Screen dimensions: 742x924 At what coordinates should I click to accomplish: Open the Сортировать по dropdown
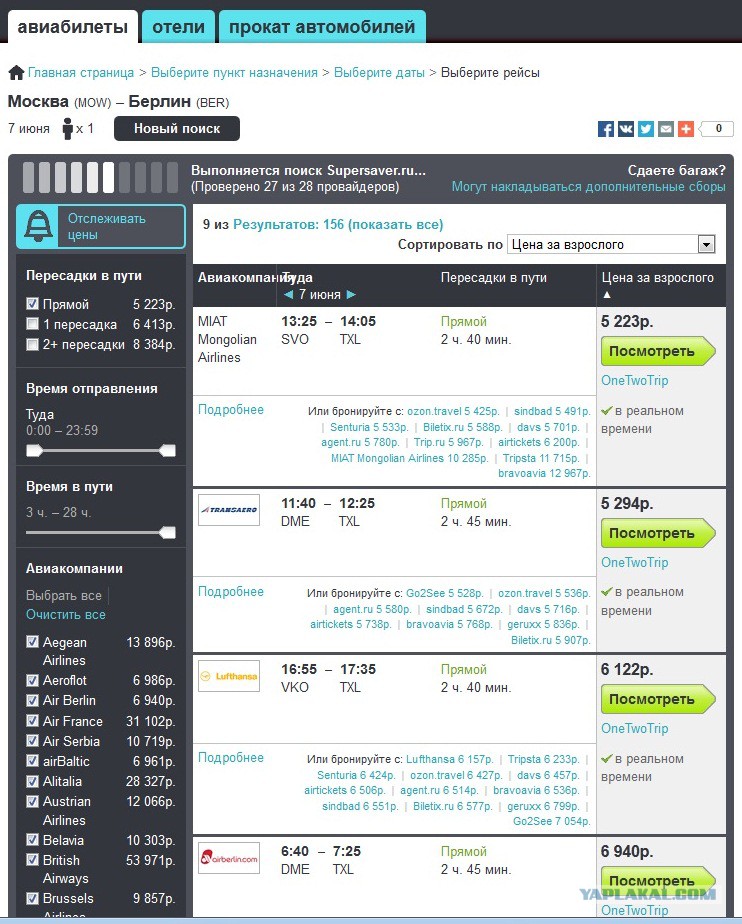pos(611,244)
